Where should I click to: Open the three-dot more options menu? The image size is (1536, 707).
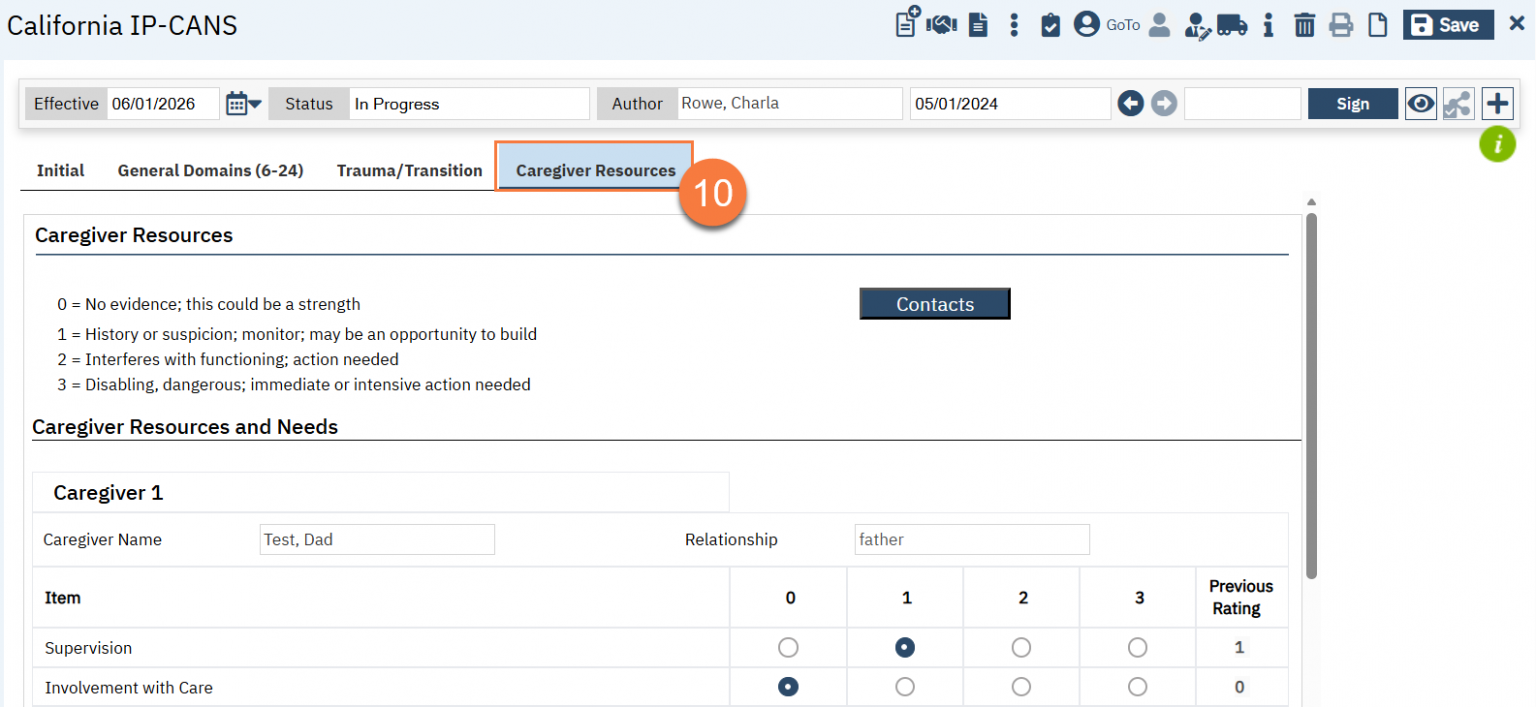pyautogui.click(x=1014, y=25)
